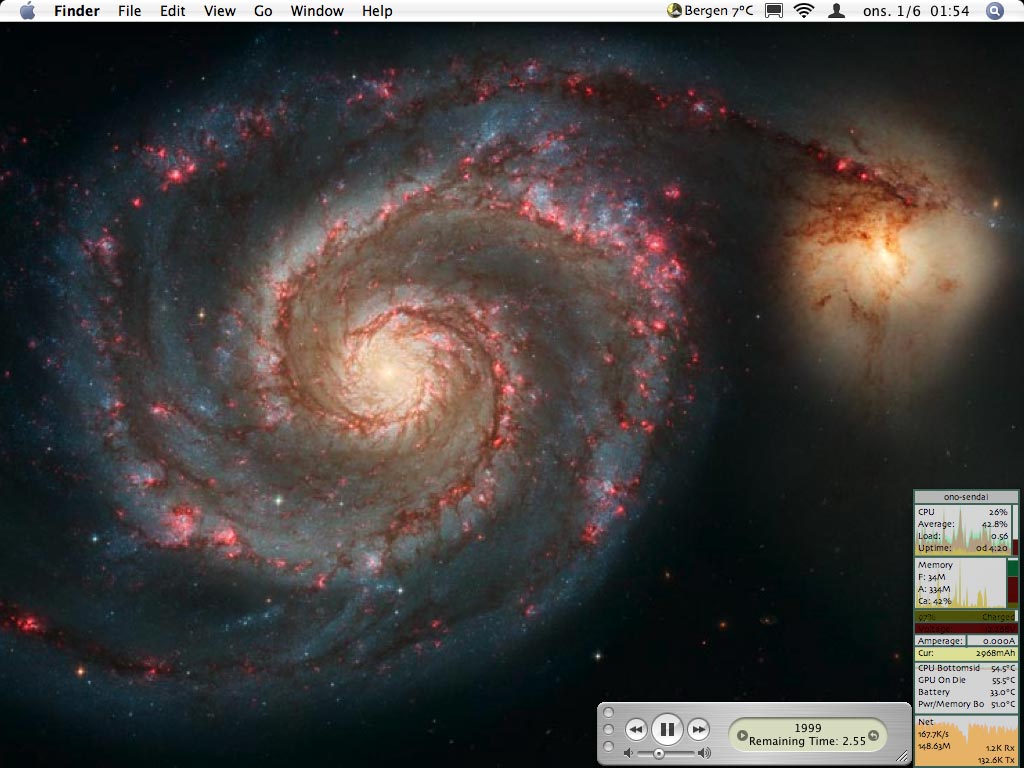Adjust the iTunes volume slider
Screen dimensions: 1024x768
click(665, 754)
